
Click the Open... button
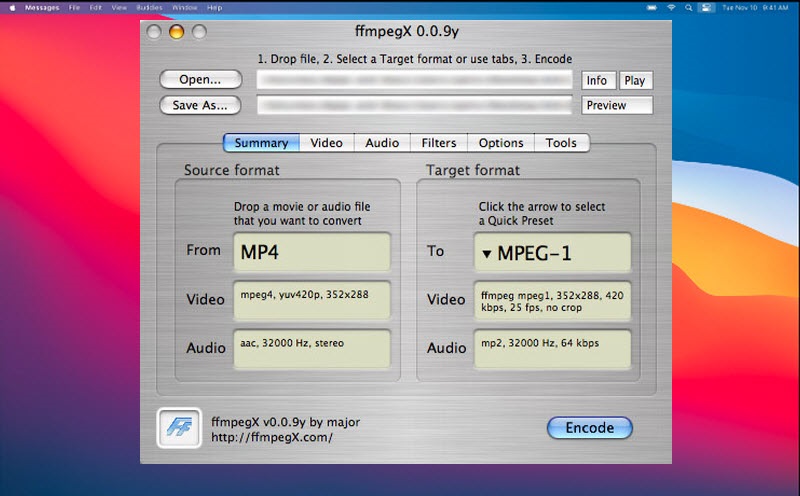click(200, 80)
